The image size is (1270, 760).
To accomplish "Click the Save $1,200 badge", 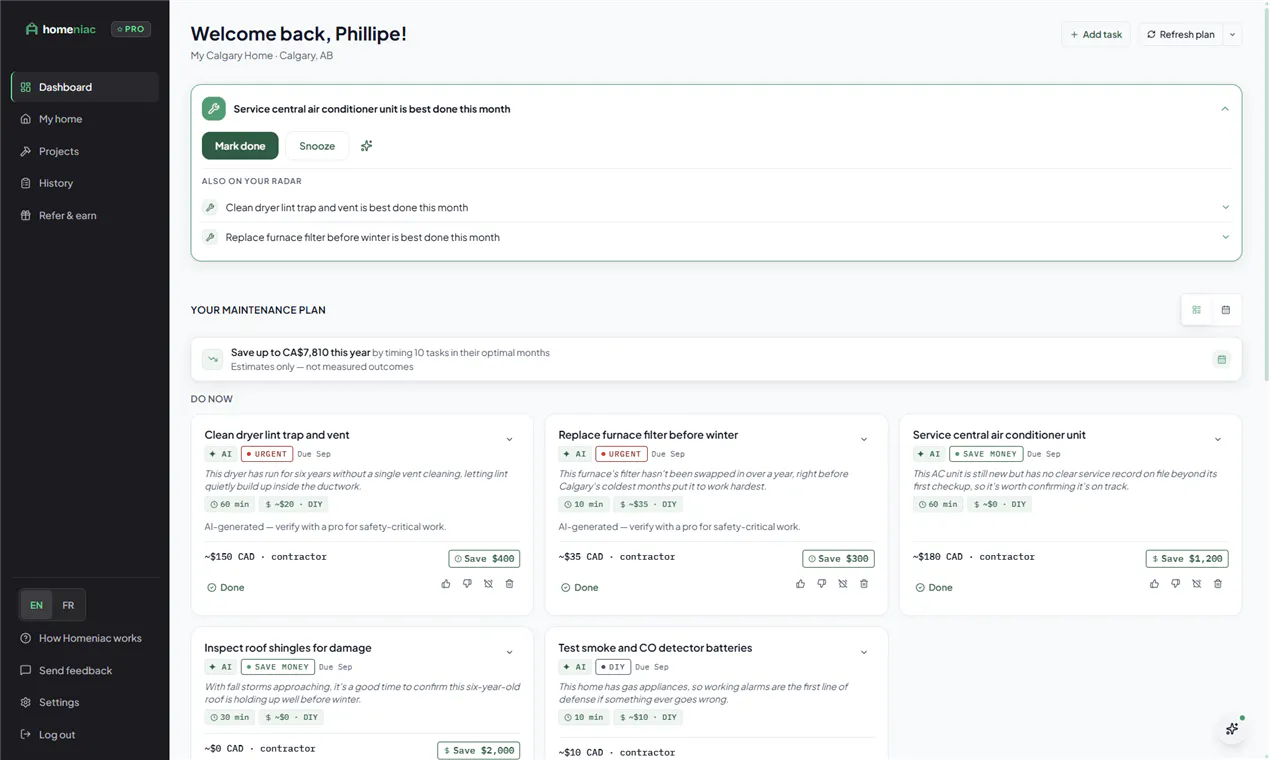I will point(1187,559).
